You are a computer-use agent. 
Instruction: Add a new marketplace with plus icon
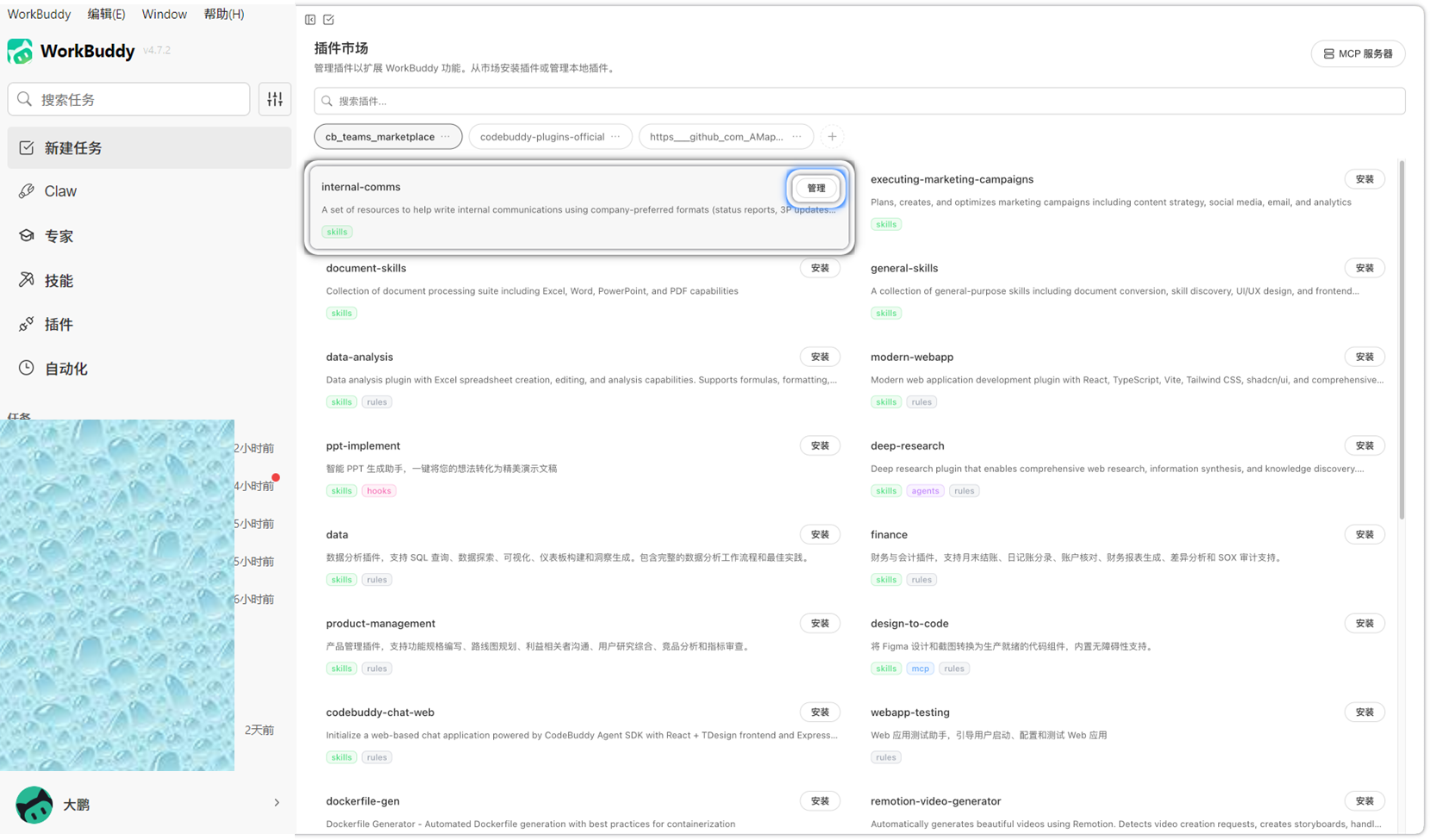[832, 136]
